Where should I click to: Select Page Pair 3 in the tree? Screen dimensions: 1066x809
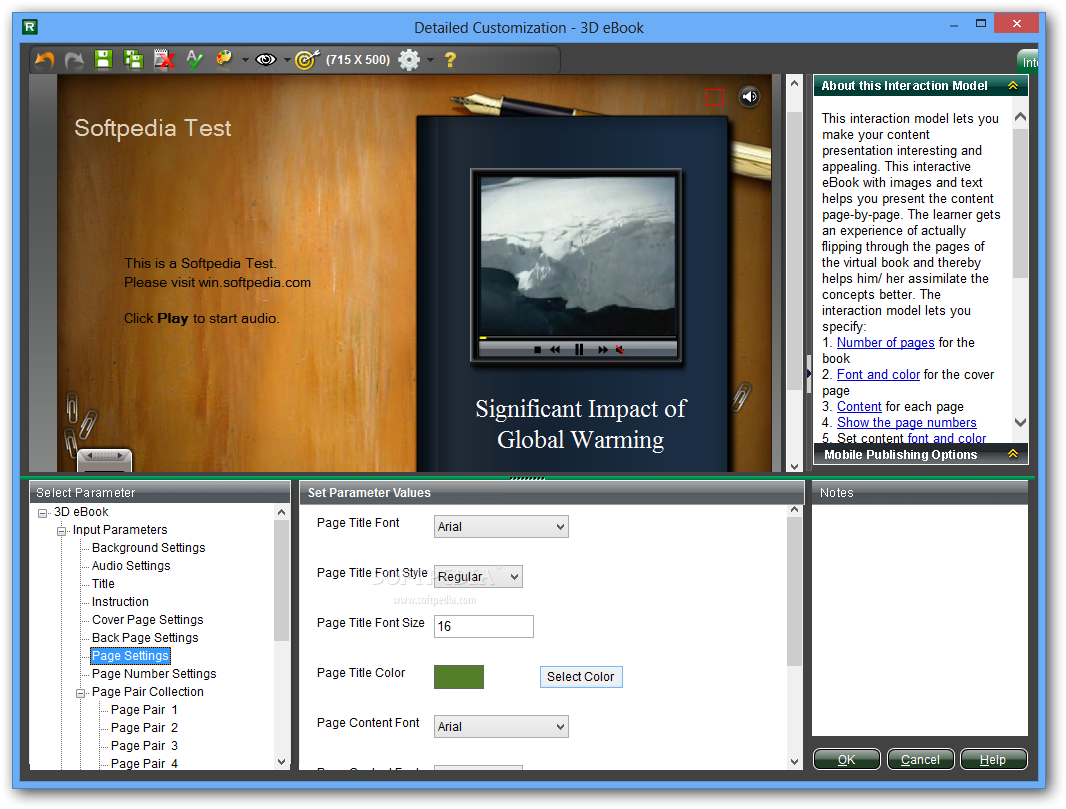pyautogui.click(x=144, y=746)
